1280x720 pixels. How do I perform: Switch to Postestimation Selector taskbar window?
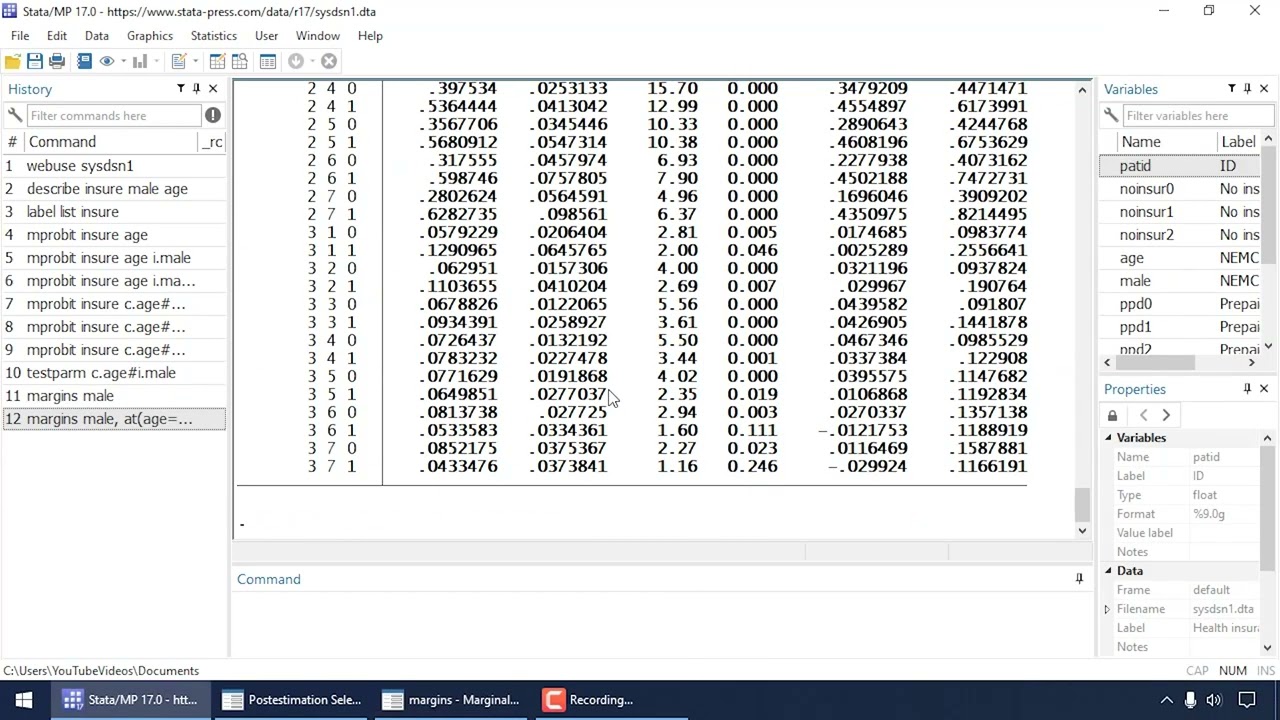click(x=291, y=700)
